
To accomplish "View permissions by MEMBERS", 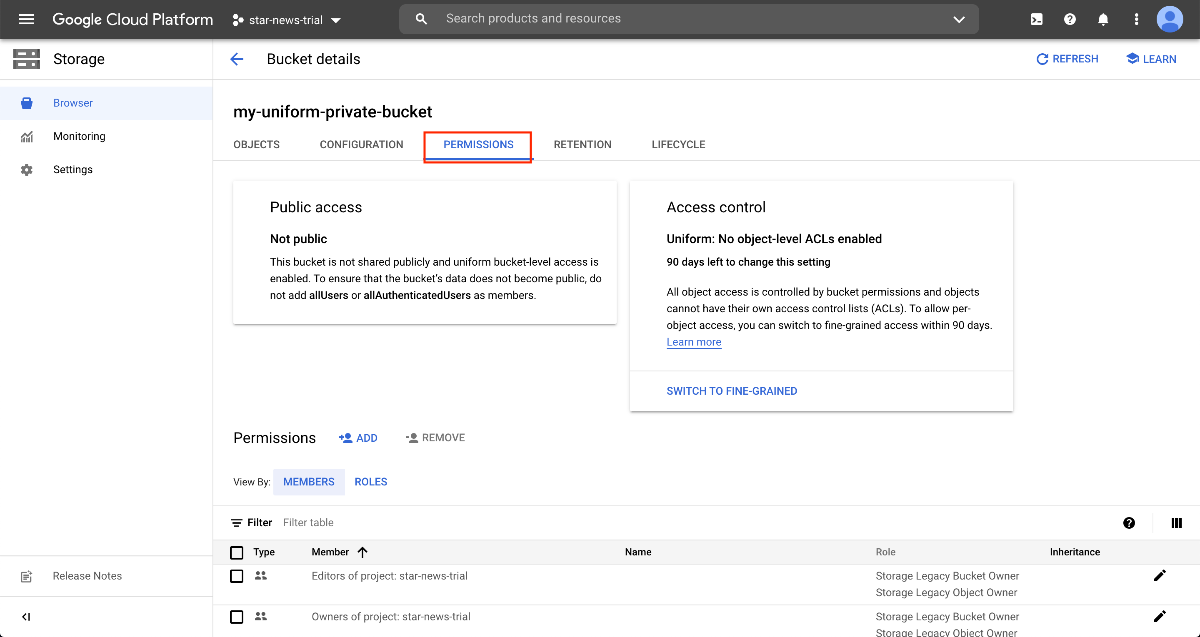I will (309, 482).
